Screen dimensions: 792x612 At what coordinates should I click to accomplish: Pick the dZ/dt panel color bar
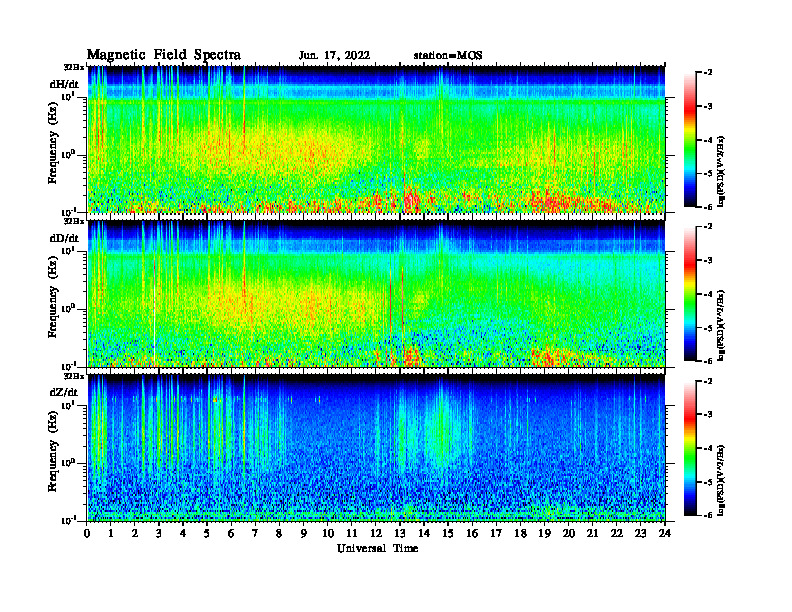689,448
